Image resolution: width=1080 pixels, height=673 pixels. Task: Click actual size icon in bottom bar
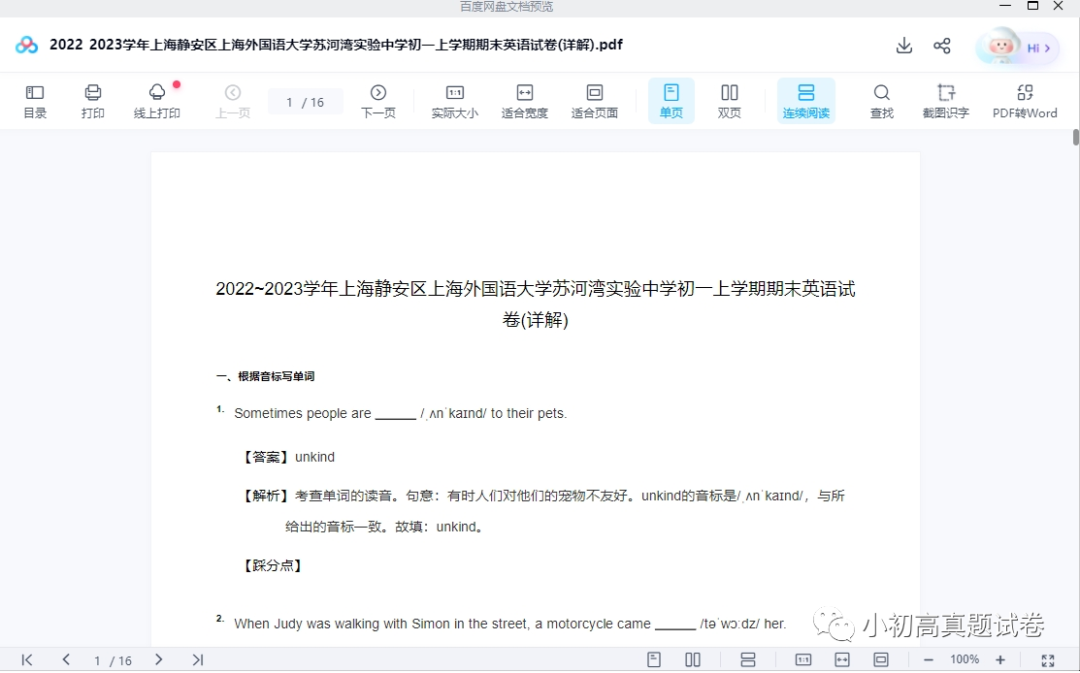803,660
